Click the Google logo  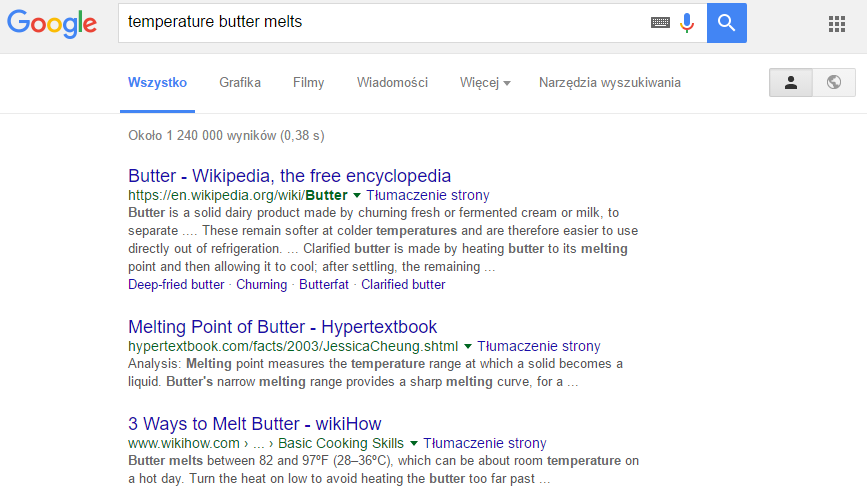[x=51, y=23]
